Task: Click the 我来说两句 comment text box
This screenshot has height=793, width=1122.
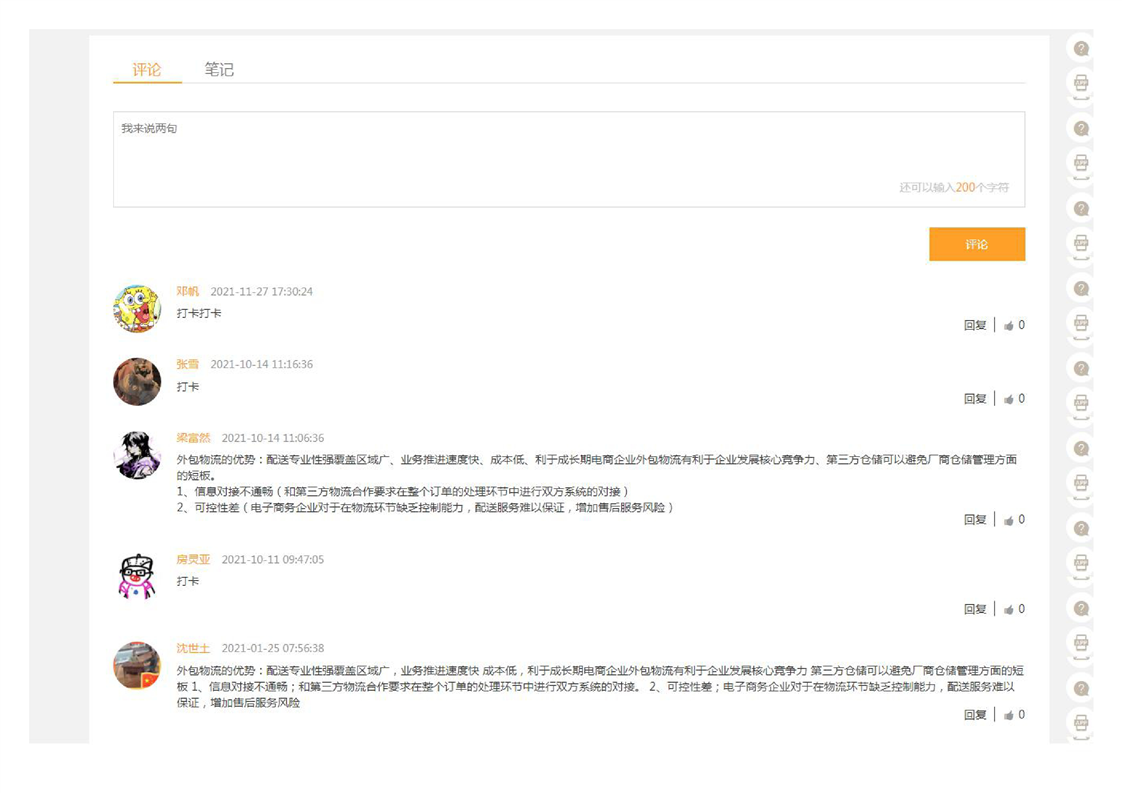Action: [x=568, y=159]
